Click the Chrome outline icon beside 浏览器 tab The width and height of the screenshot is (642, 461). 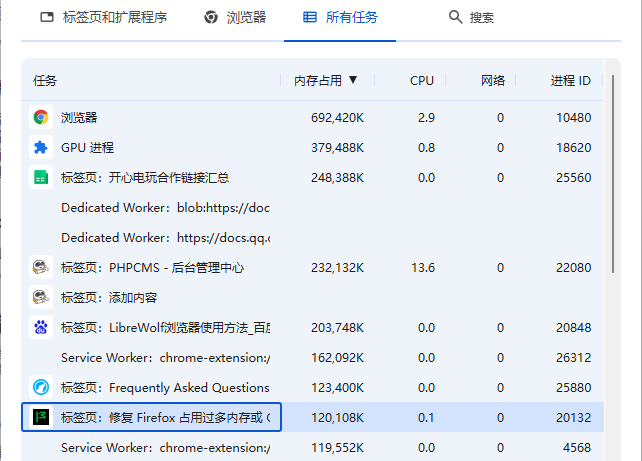click(x=211, y=17)
